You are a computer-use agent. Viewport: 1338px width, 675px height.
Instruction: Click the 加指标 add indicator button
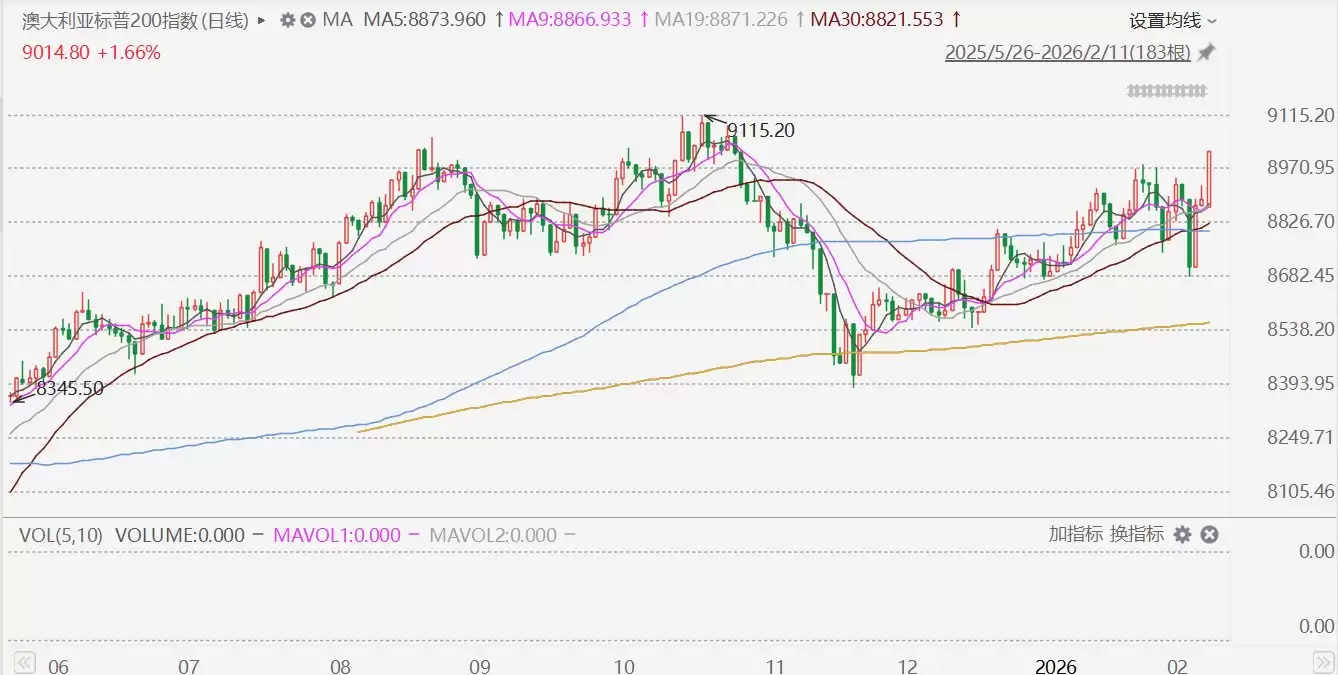point(1075,534)
